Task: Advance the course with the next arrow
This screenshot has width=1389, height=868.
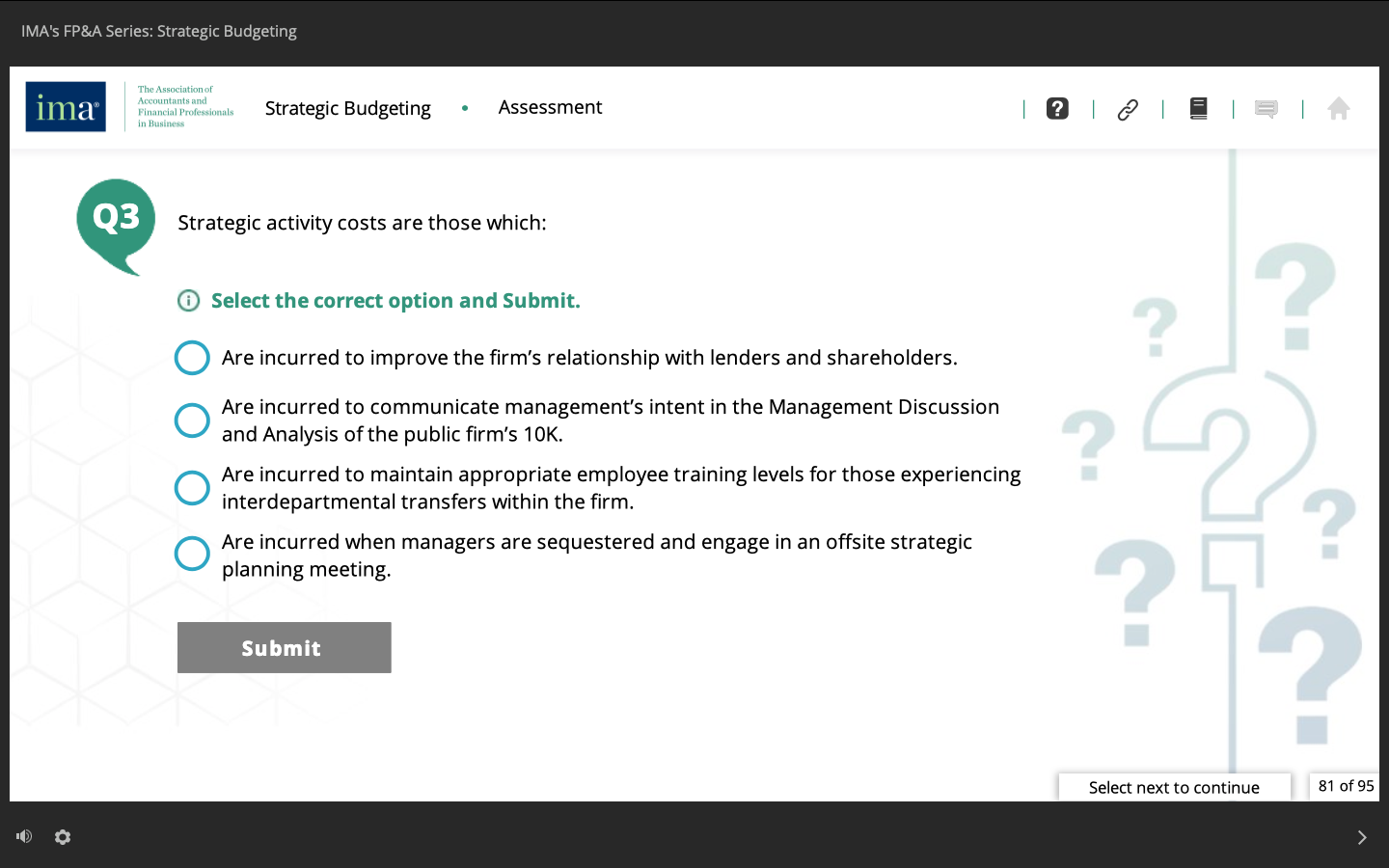Action: (1362, 837)
